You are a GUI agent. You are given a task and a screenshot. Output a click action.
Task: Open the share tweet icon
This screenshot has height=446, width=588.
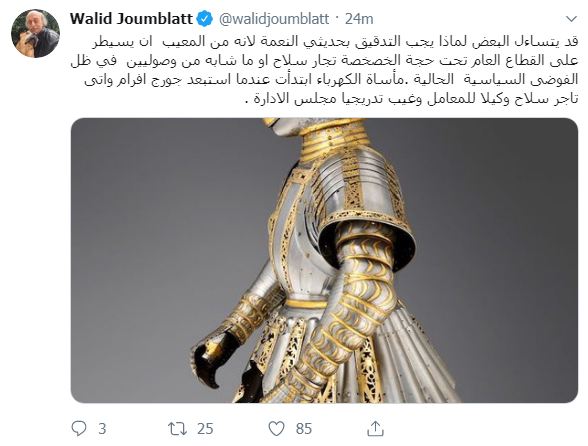(375, 428)
